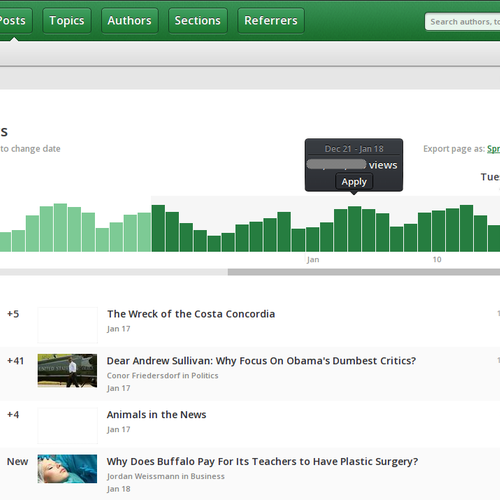The height and width of the screenshot is (500, 500).
Task: Open The Wreck of the Costa Concordia
Action: [191, 314]
